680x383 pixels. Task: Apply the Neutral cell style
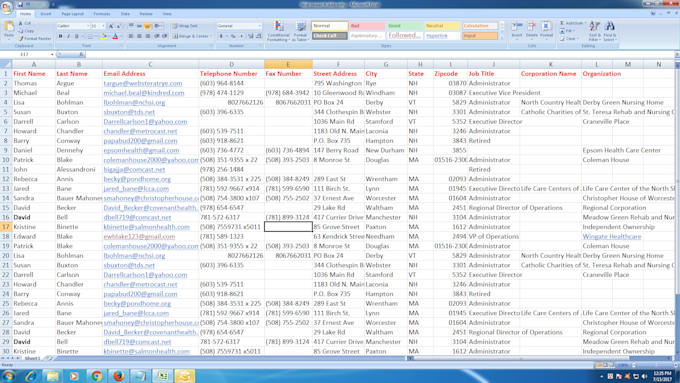[442, 26]
